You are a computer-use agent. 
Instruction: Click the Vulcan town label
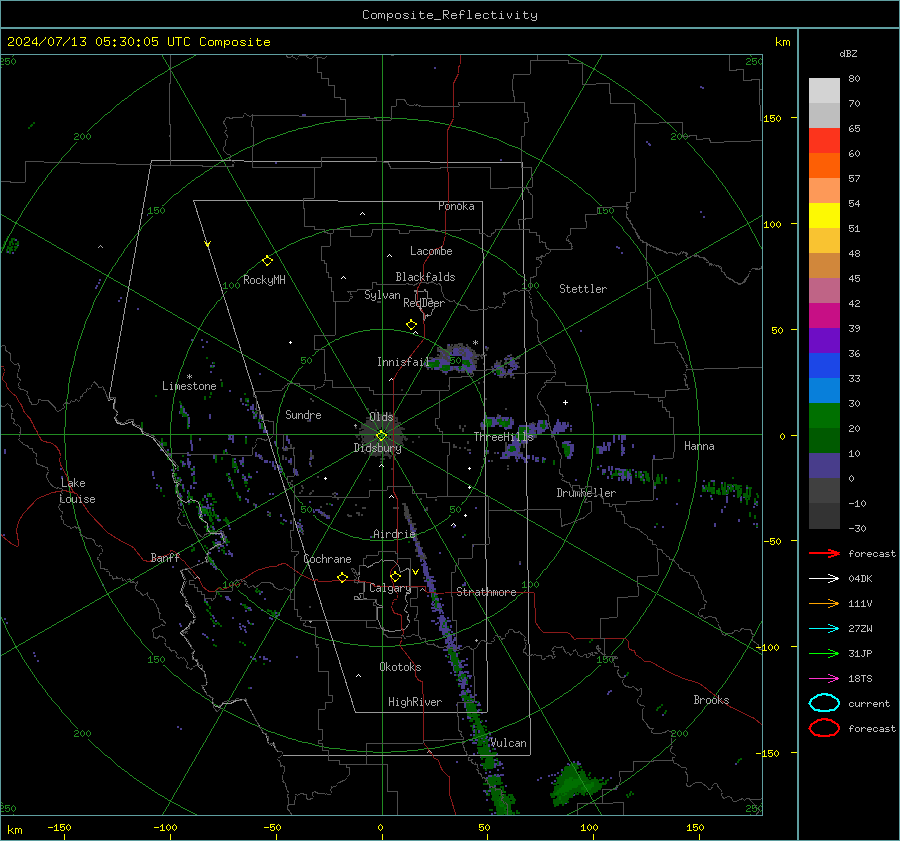[x=508, y=743]
